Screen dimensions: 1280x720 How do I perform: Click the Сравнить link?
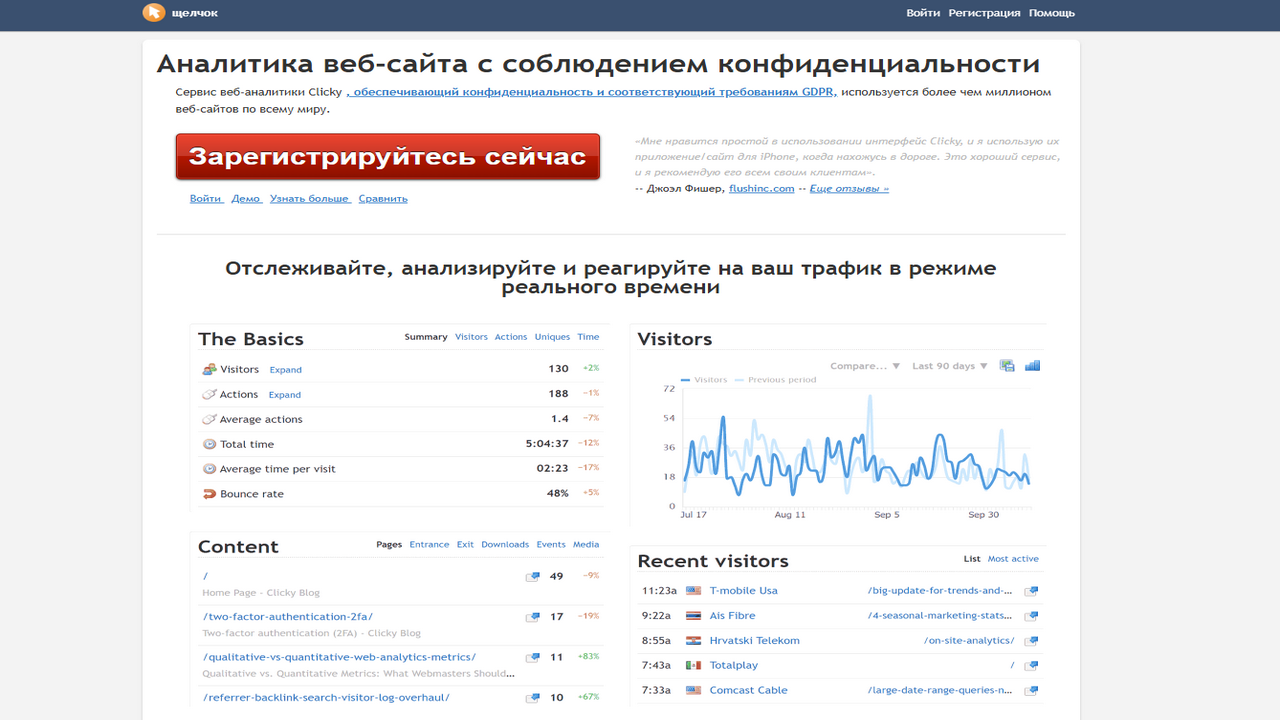383,199
